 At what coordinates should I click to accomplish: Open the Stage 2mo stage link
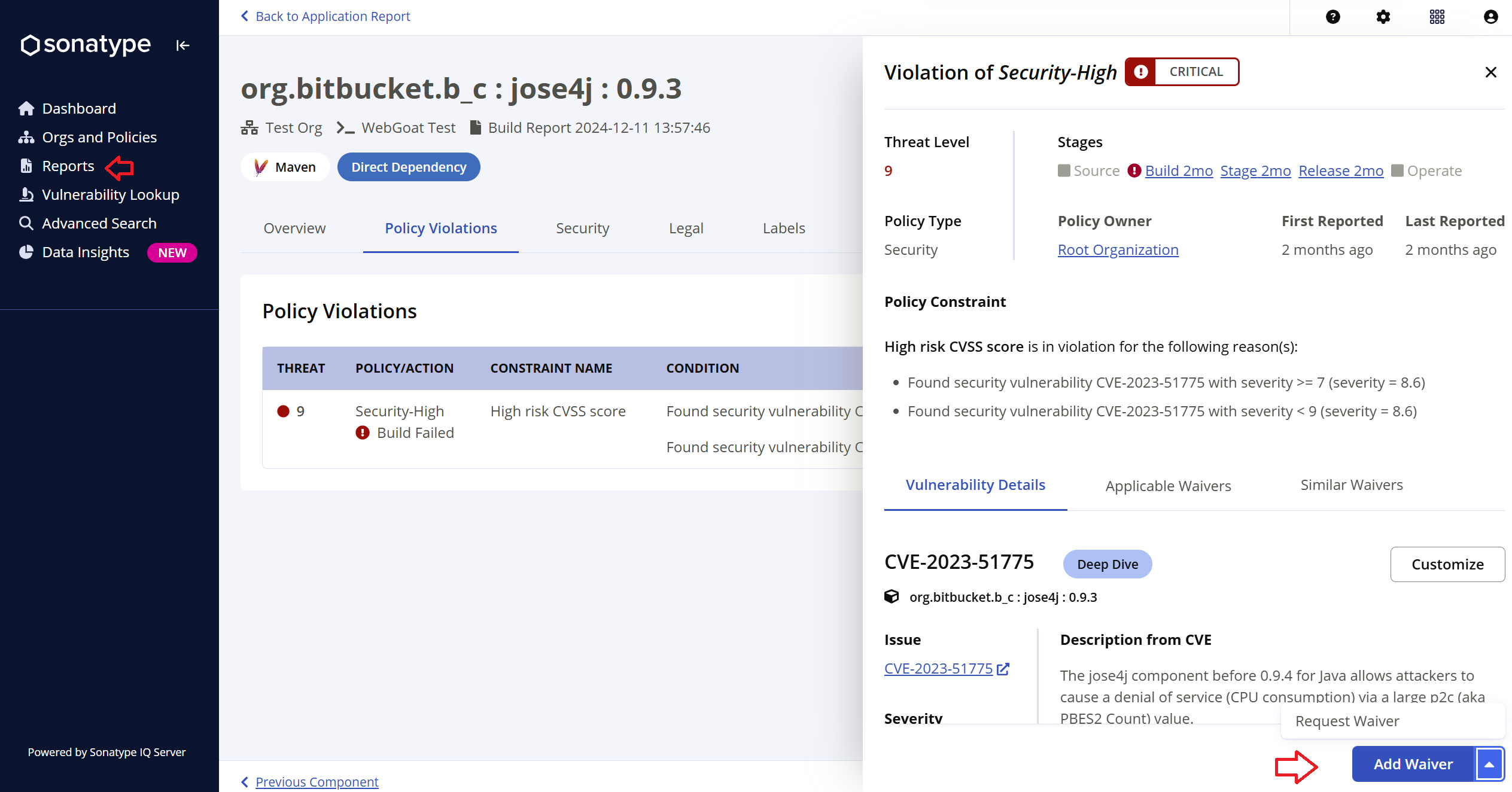click(1255, 170)
